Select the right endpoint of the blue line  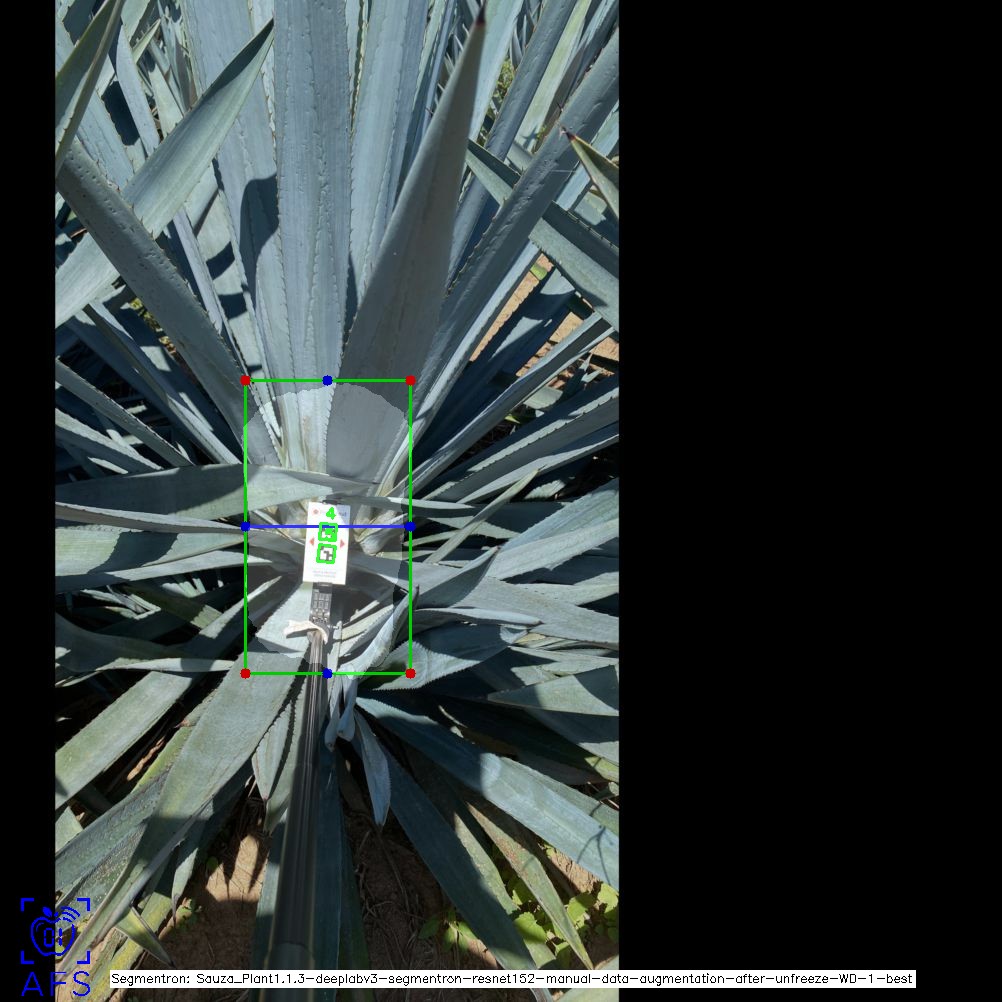point(410,526)
